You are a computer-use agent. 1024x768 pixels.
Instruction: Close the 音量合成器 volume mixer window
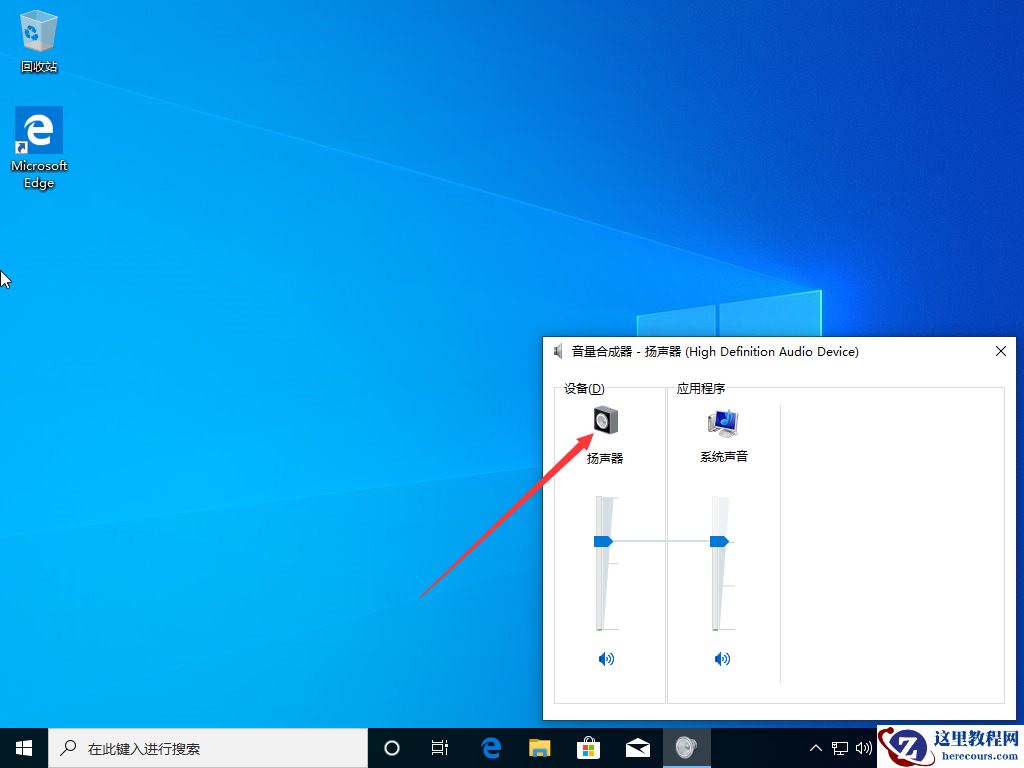point(1000,351)
